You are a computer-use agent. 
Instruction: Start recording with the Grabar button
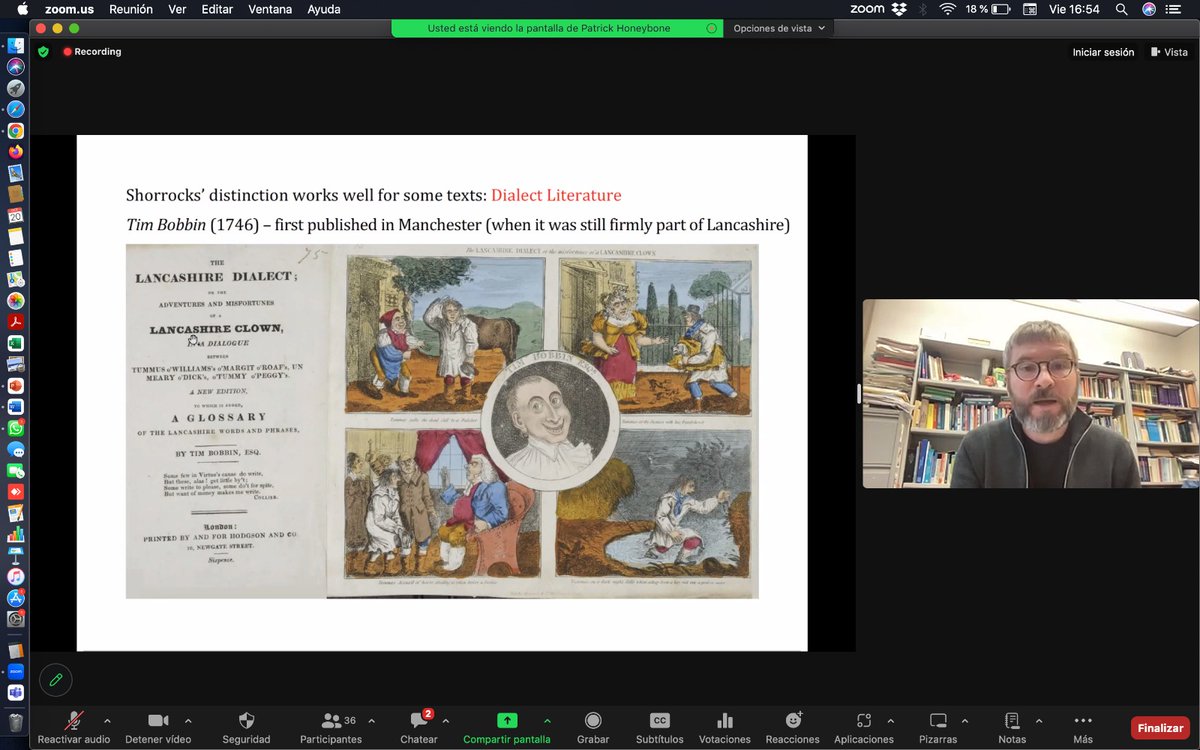pyautogui.click(x=593, y=728)
